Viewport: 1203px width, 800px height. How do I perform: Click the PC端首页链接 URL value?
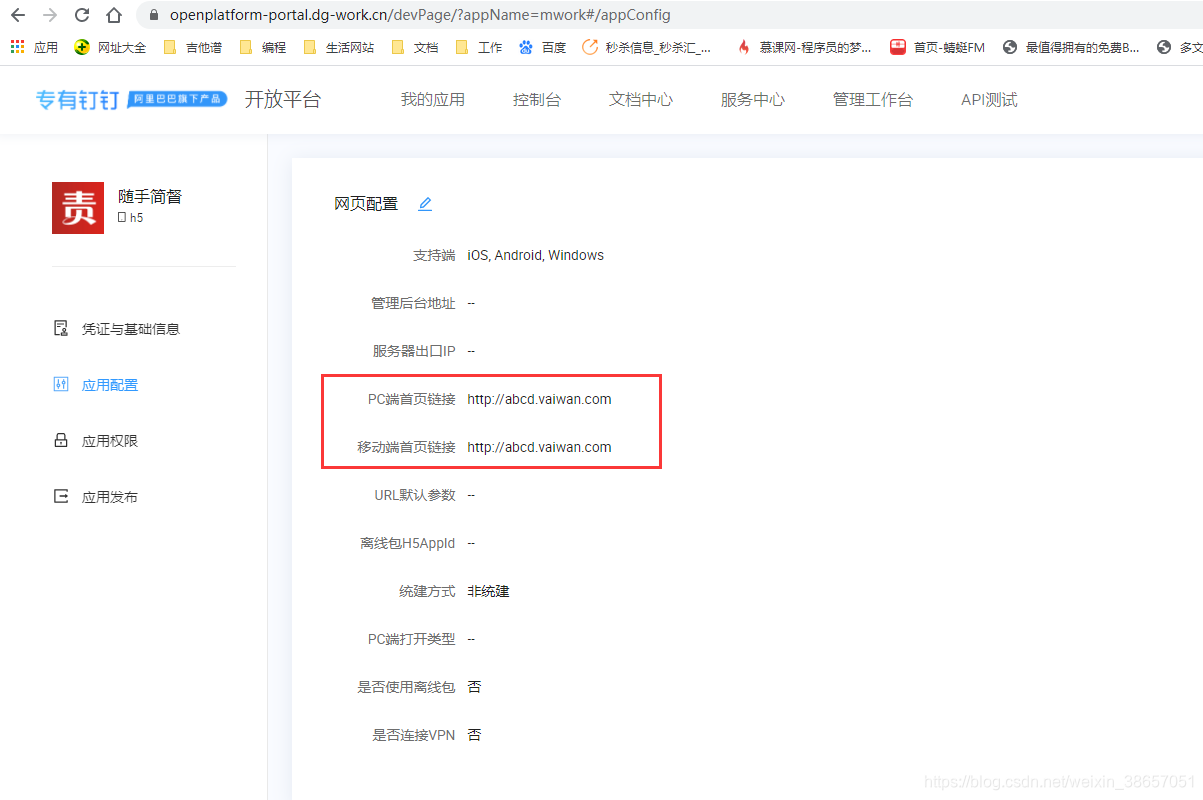point(539,399)
